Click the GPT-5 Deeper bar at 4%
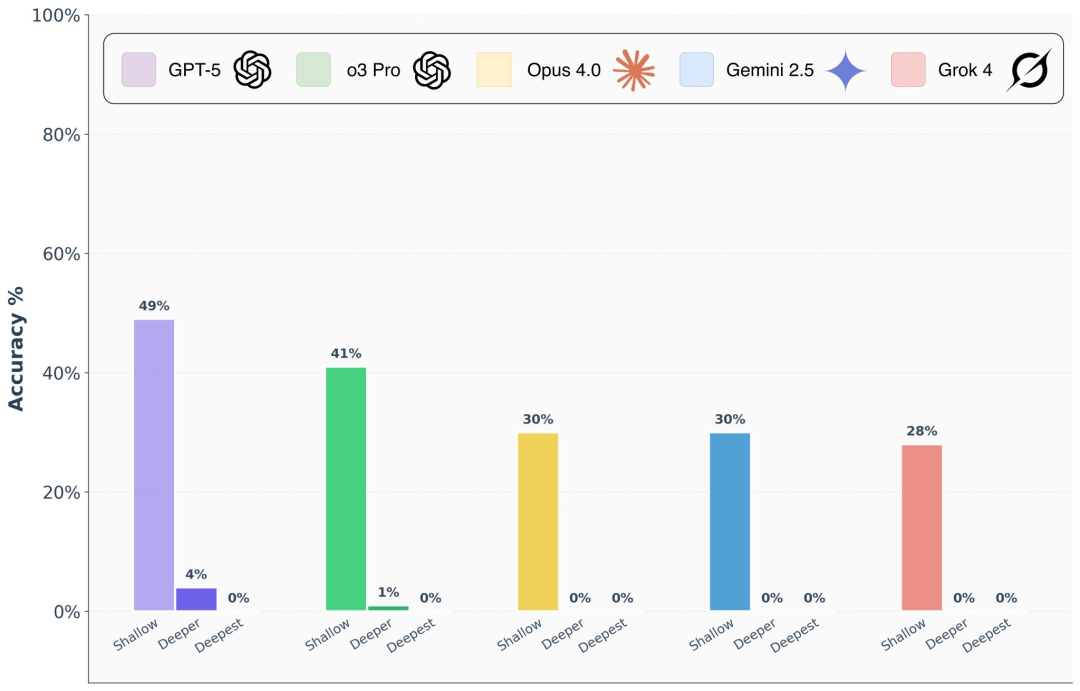 (196, 599)
